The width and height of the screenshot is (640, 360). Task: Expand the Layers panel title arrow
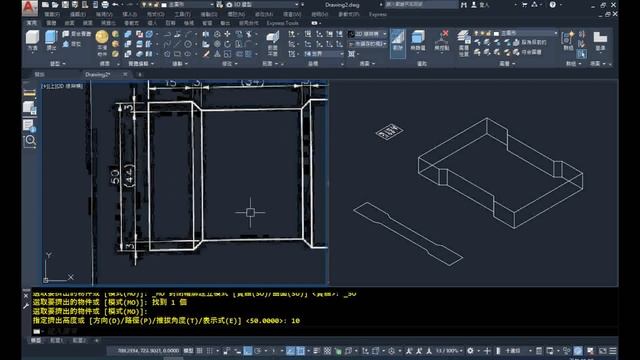513,64
